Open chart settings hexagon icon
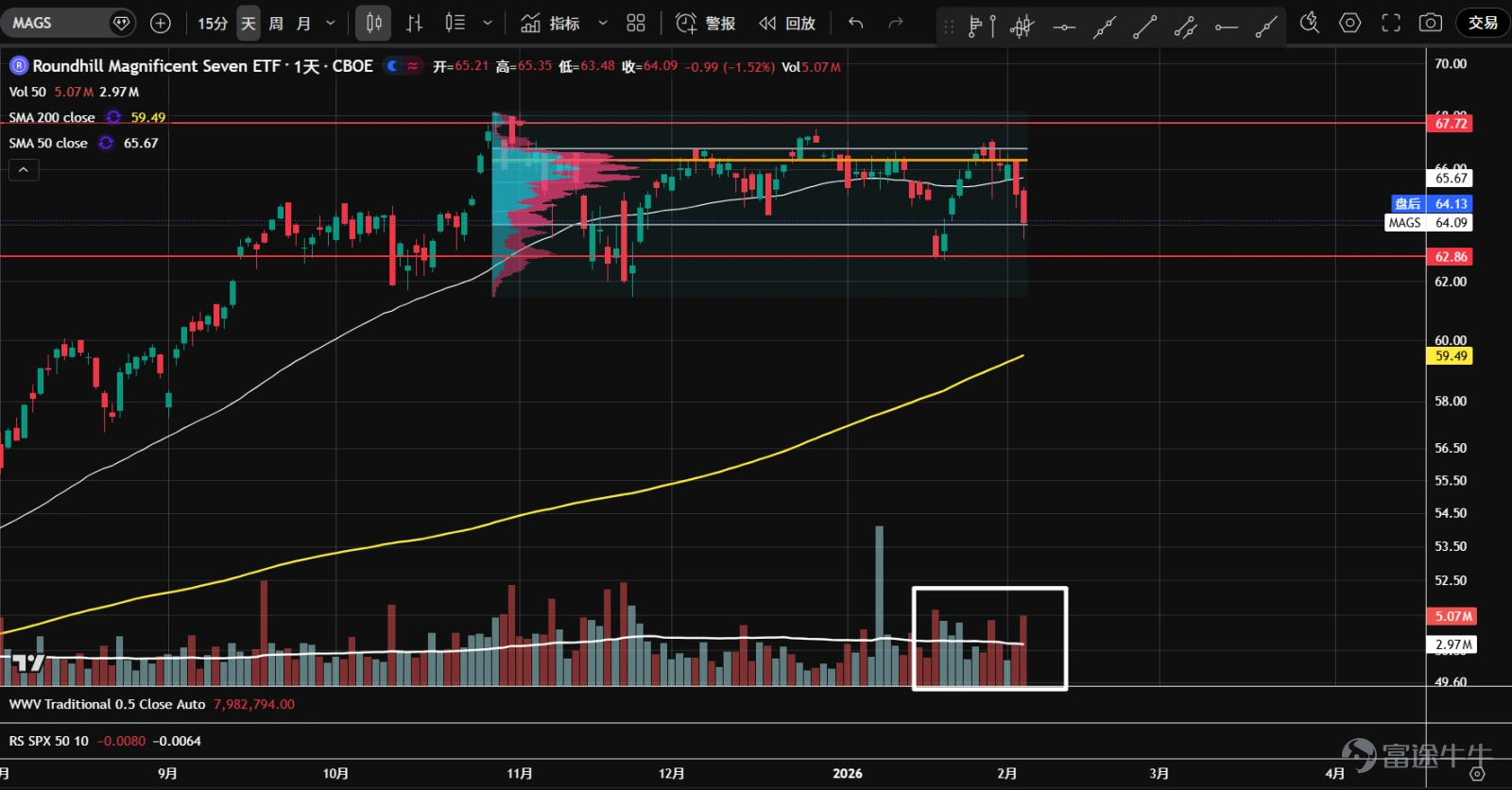The height and width of the screenshot is (790, 1512). click(x=1349, y=23)
